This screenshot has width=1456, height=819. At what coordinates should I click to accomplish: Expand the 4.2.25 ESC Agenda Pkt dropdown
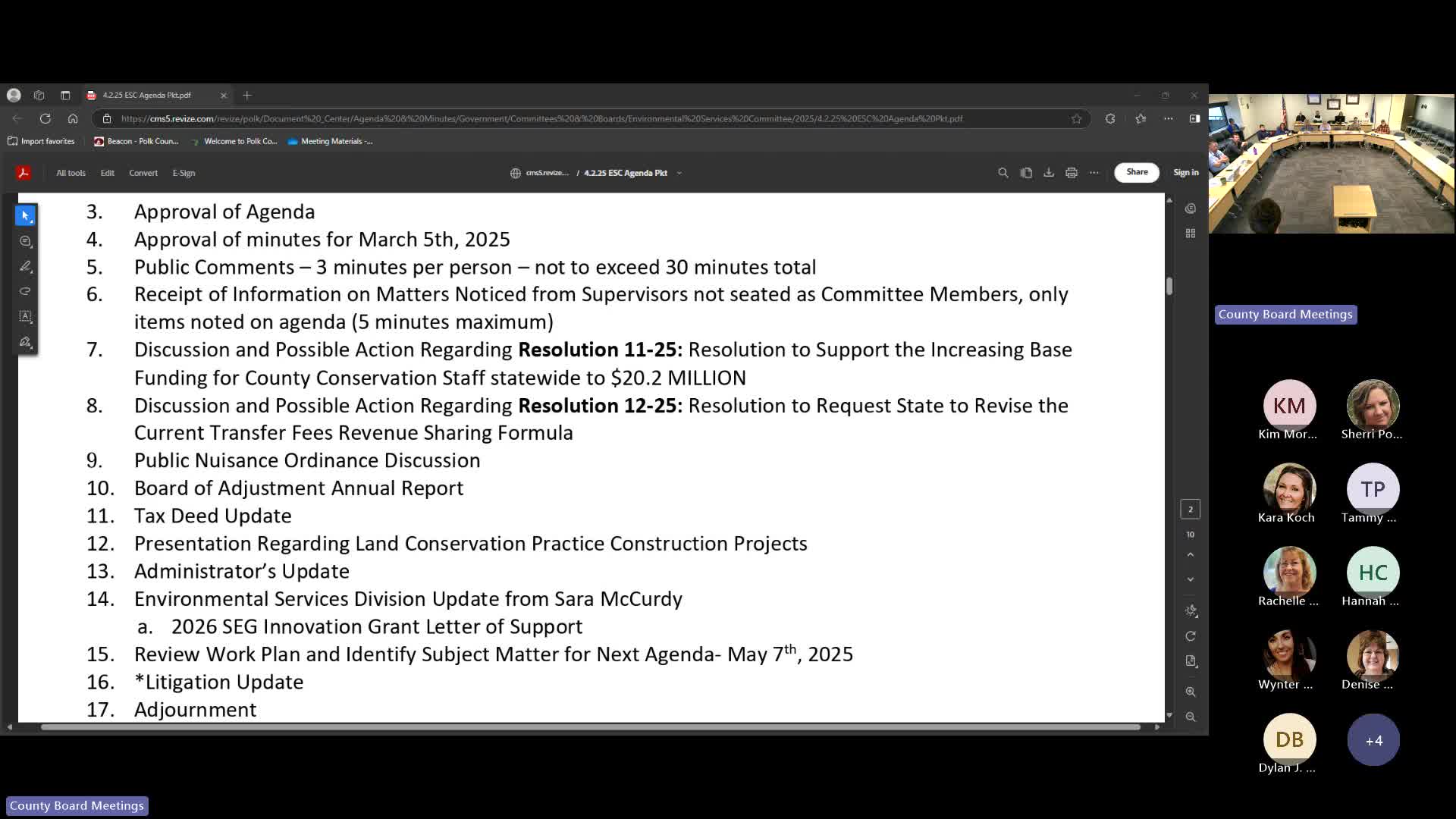[x=679, y=173]
